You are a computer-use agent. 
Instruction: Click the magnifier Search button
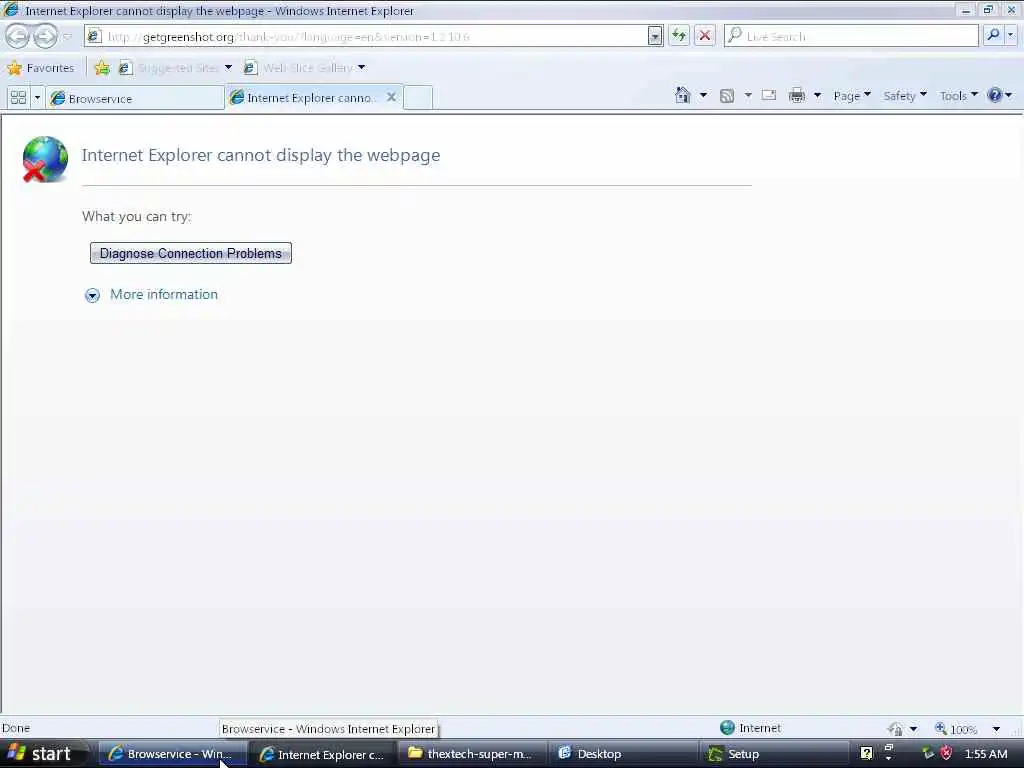pyautogui.click(x=993, y=35)
